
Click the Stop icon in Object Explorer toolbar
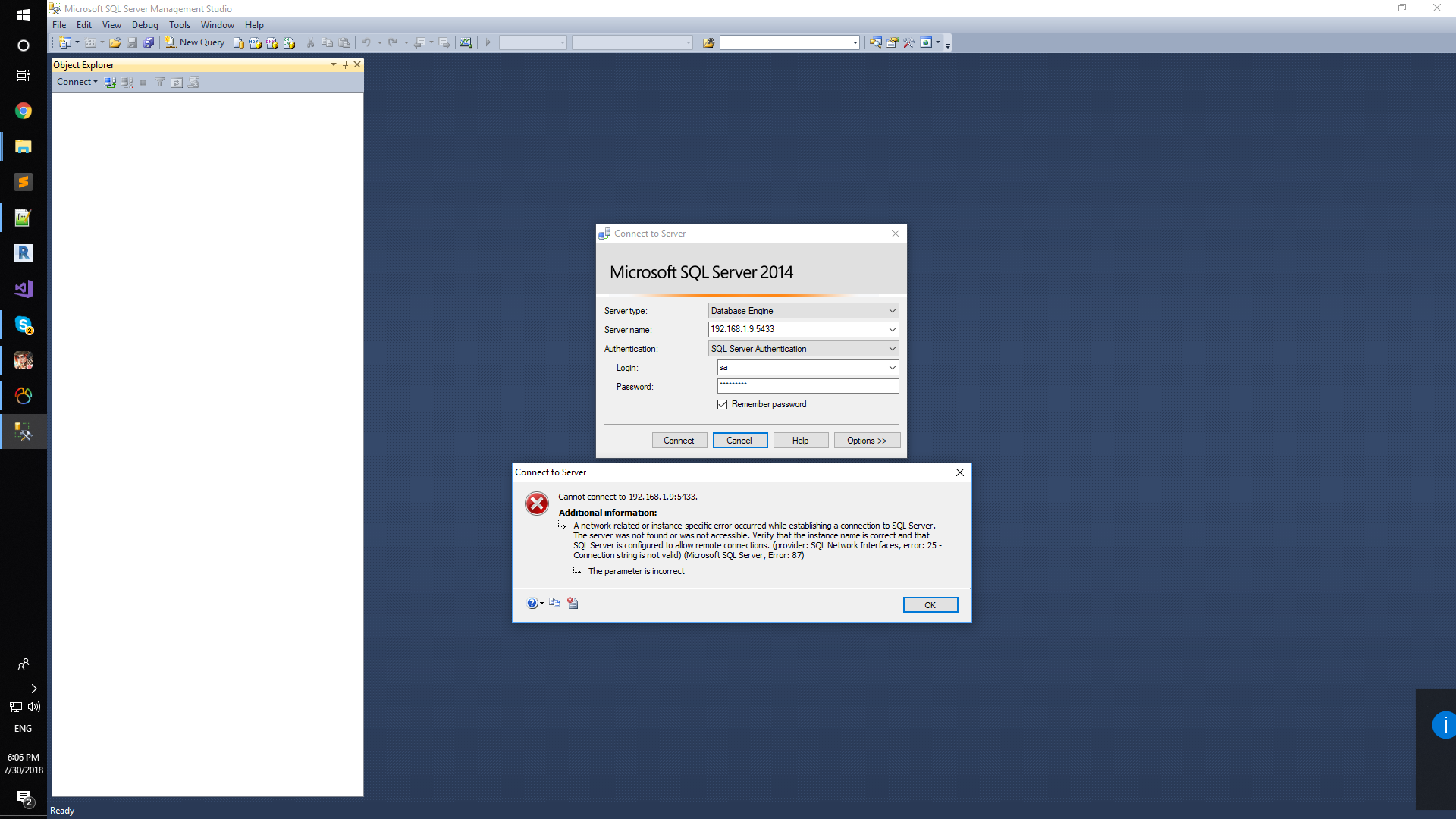click(143, 82)
